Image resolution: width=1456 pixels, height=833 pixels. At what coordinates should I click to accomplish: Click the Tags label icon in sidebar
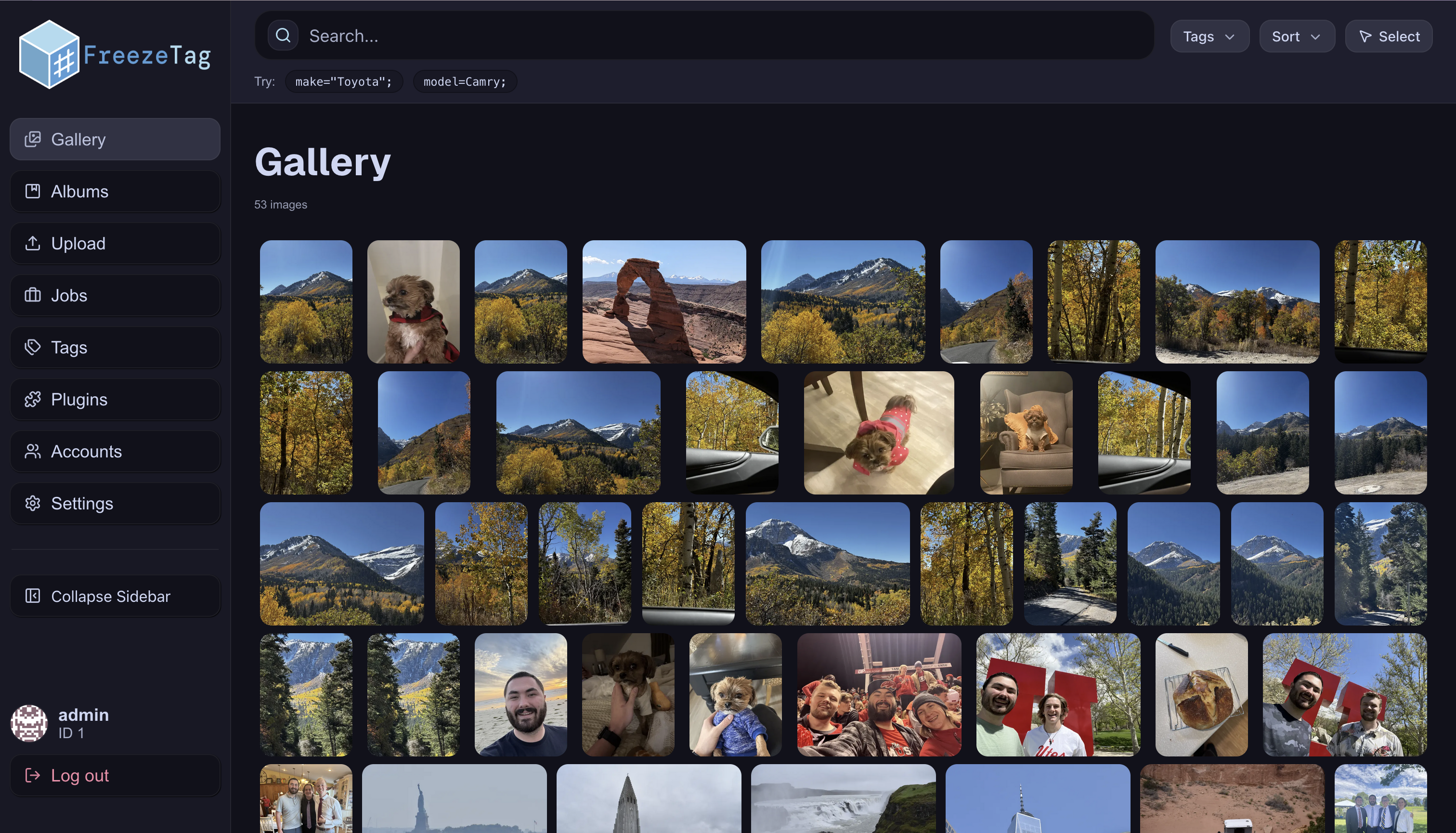click(x=33, y=347)
